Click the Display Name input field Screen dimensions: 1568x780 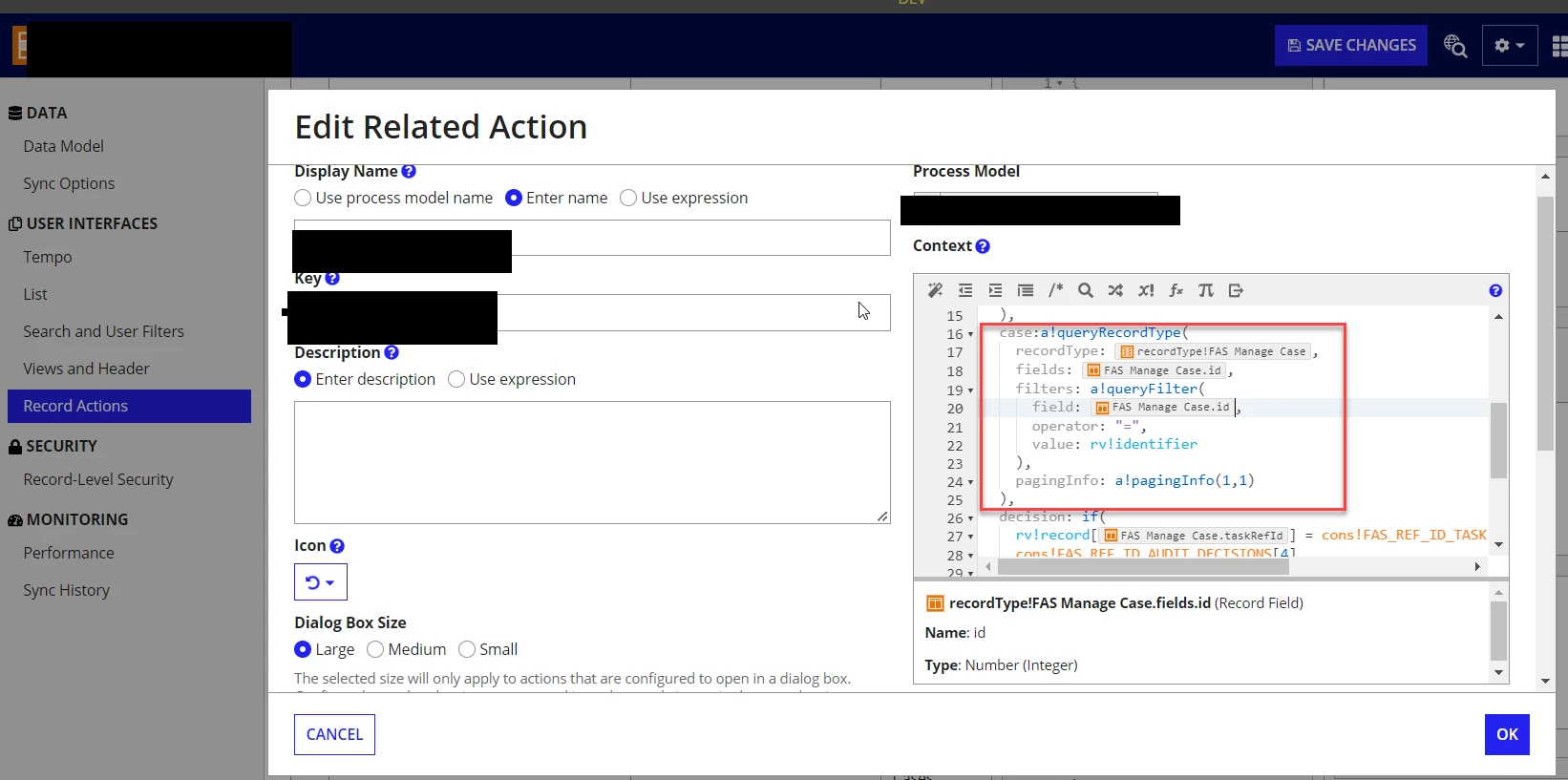click(592, 238)
